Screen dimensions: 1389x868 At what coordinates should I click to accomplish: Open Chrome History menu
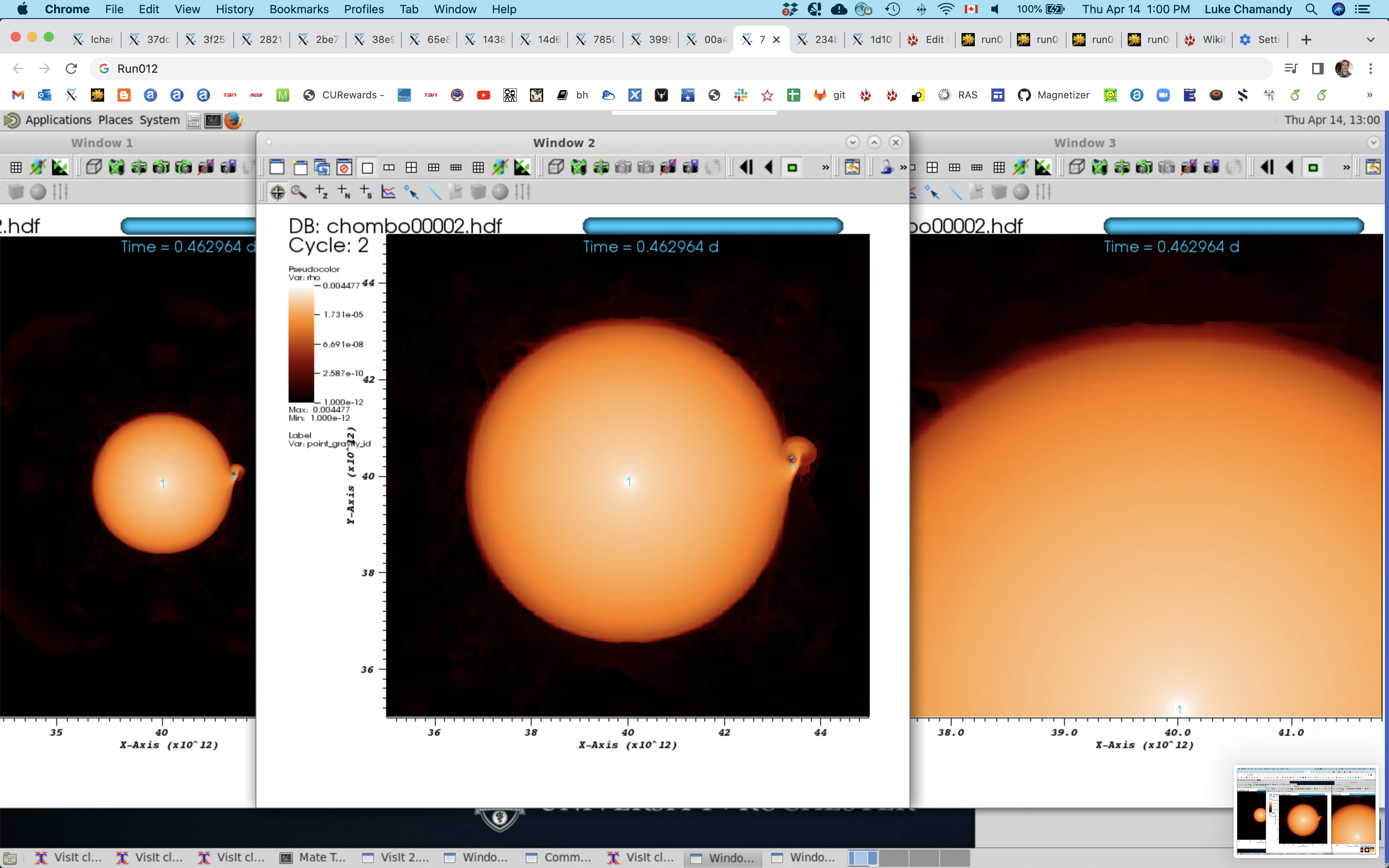tap(235, 9)
